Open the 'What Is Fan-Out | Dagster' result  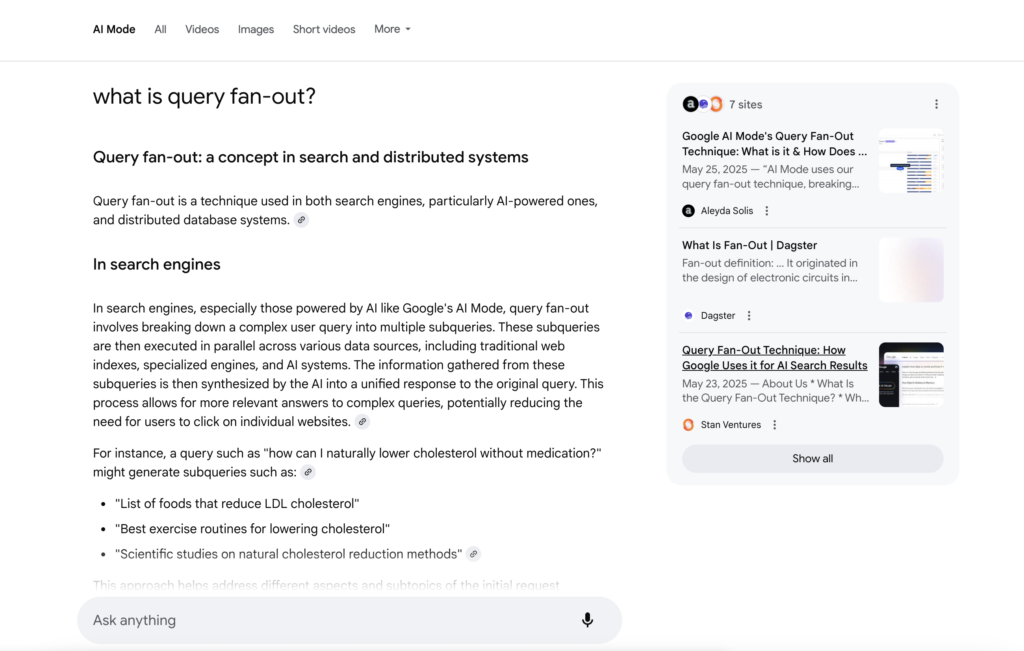click(749, 246)
